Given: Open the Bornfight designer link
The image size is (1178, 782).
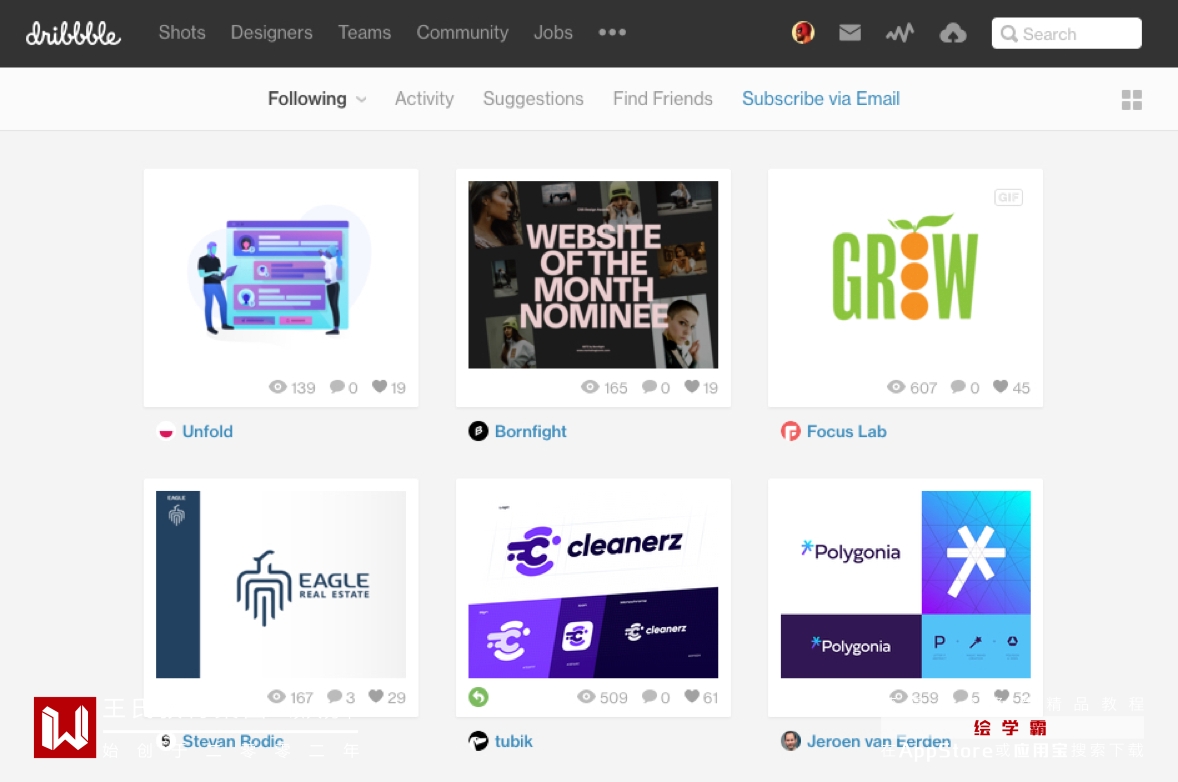Looking at the screenshot, I should 530,431.
